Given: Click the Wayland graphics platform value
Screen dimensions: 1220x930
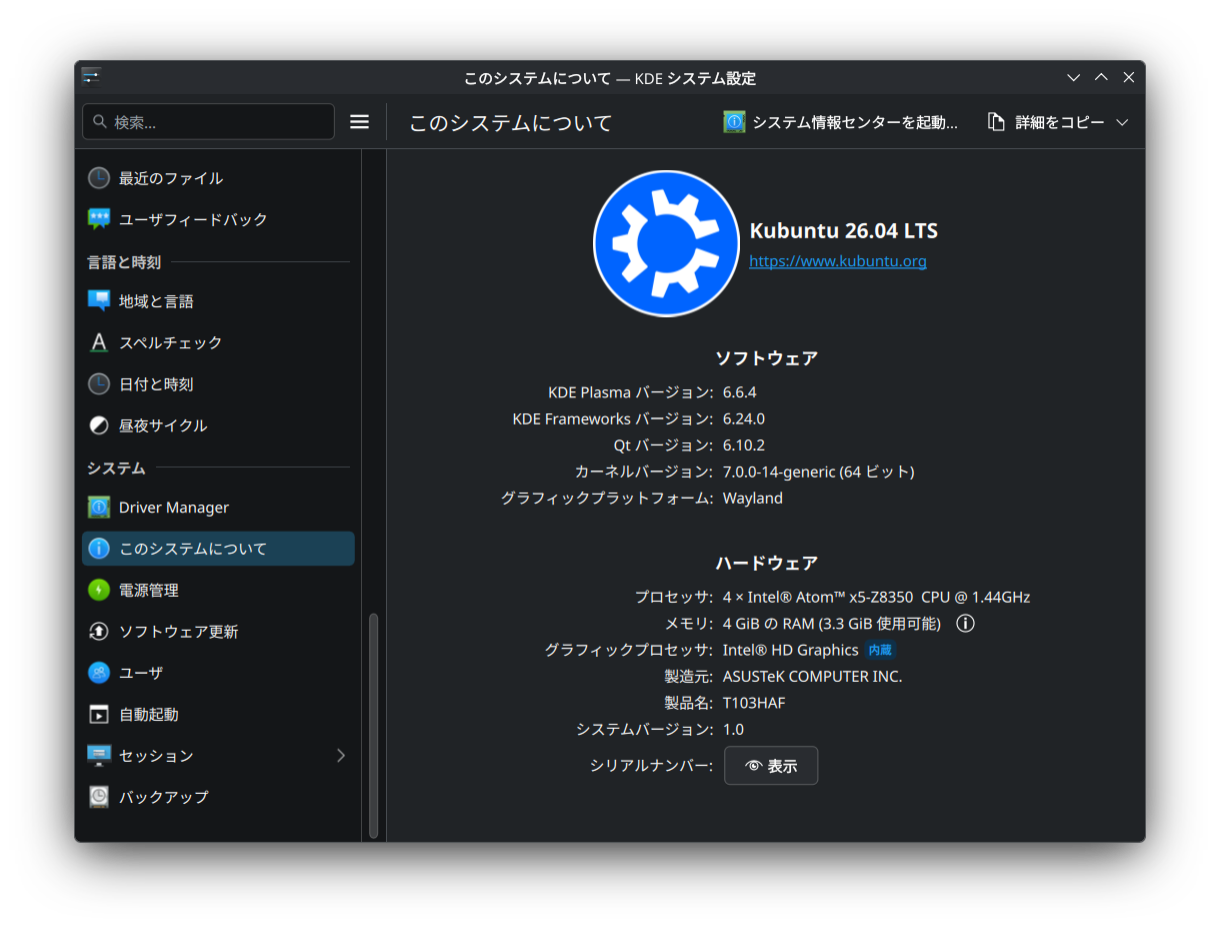Looking at the screenshot, I should 753,498.
